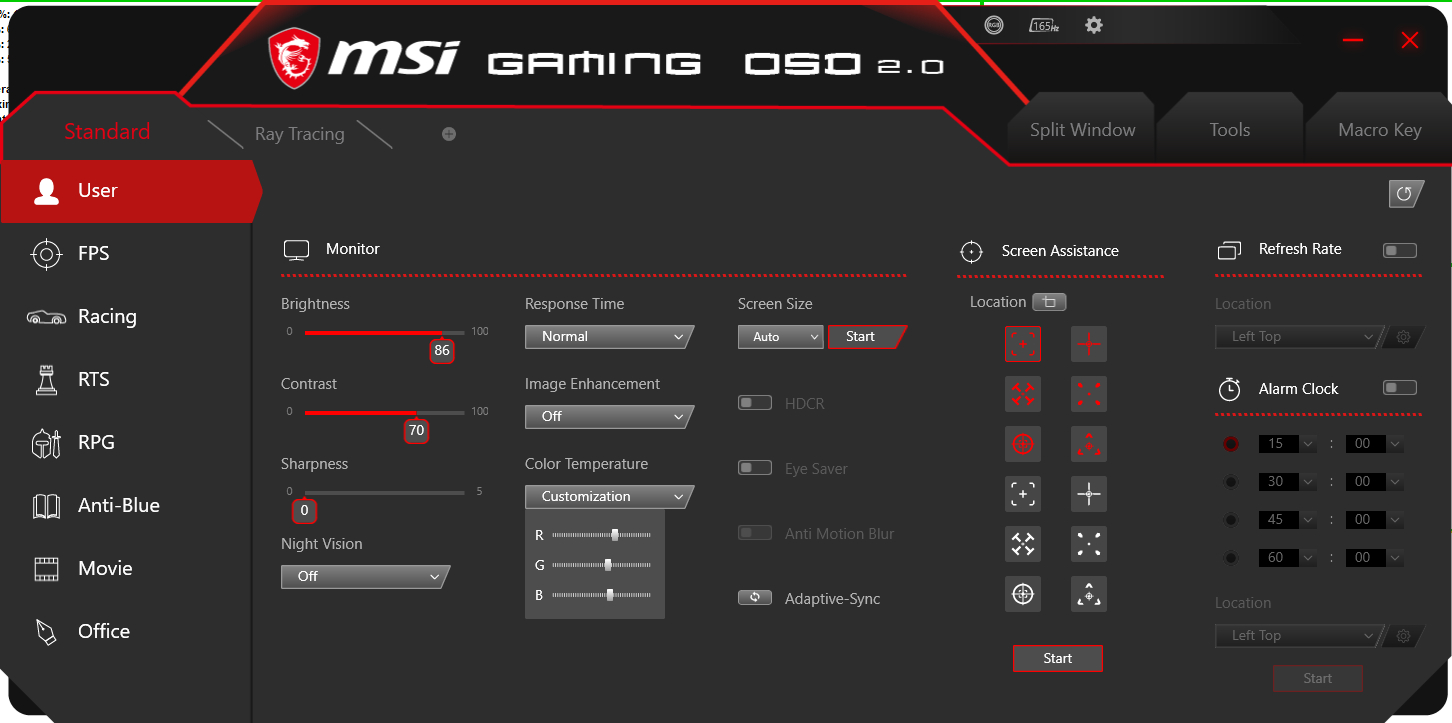Open the 30 minutes value dropdown
The image size is (1452, 723).
point(1288,482)
